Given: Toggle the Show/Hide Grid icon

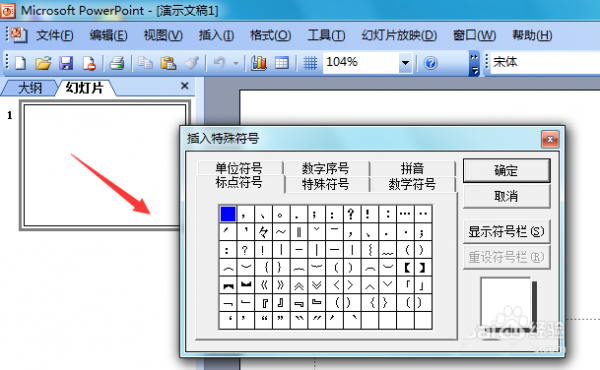Looking at the screenshot, I should click(x=310, y=63).
